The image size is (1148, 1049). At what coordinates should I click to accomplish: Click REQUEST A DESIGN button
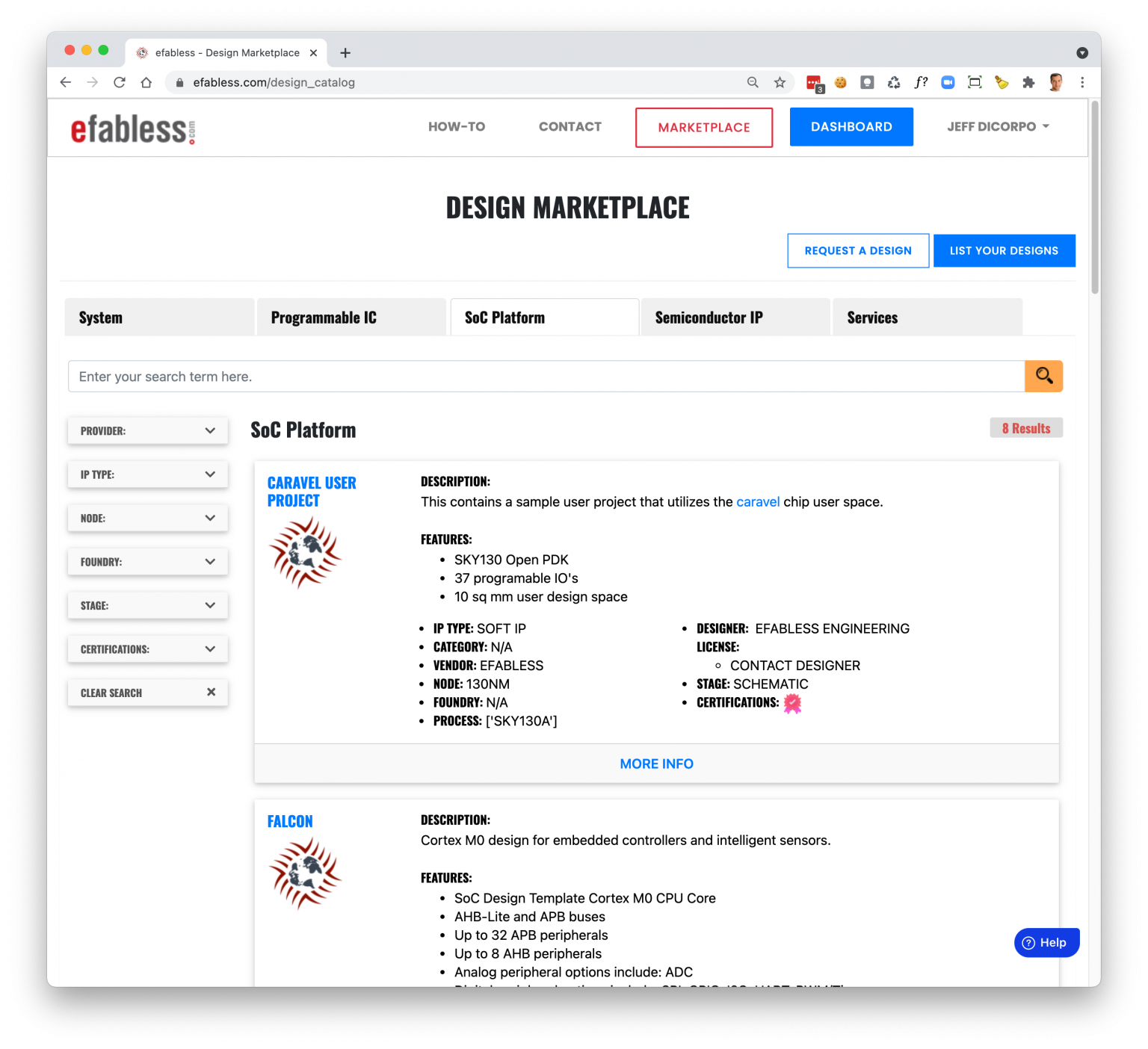tap(858, 250)
